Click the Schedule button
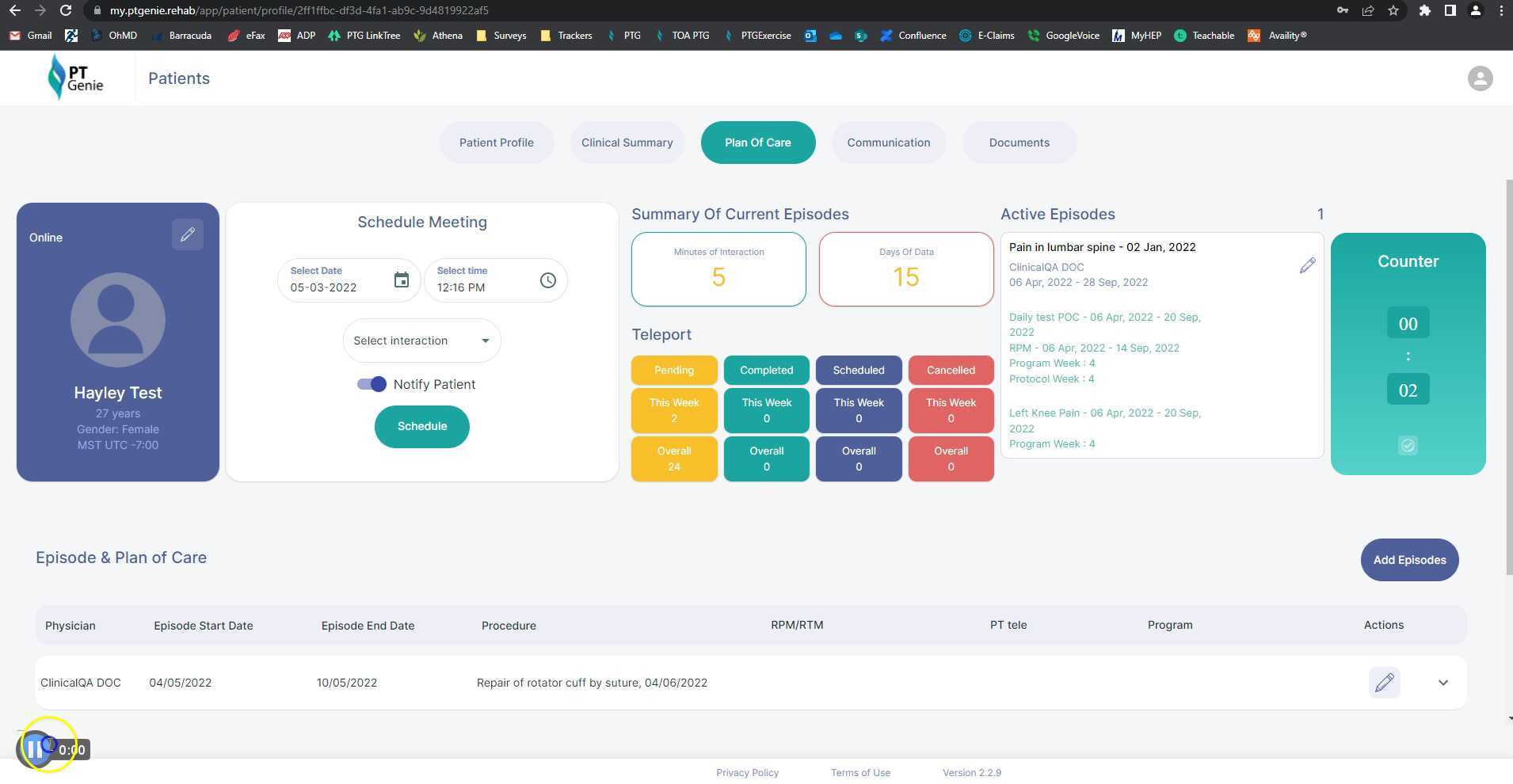The height and width of the screenshot is (784, 1513). (422, 426)
